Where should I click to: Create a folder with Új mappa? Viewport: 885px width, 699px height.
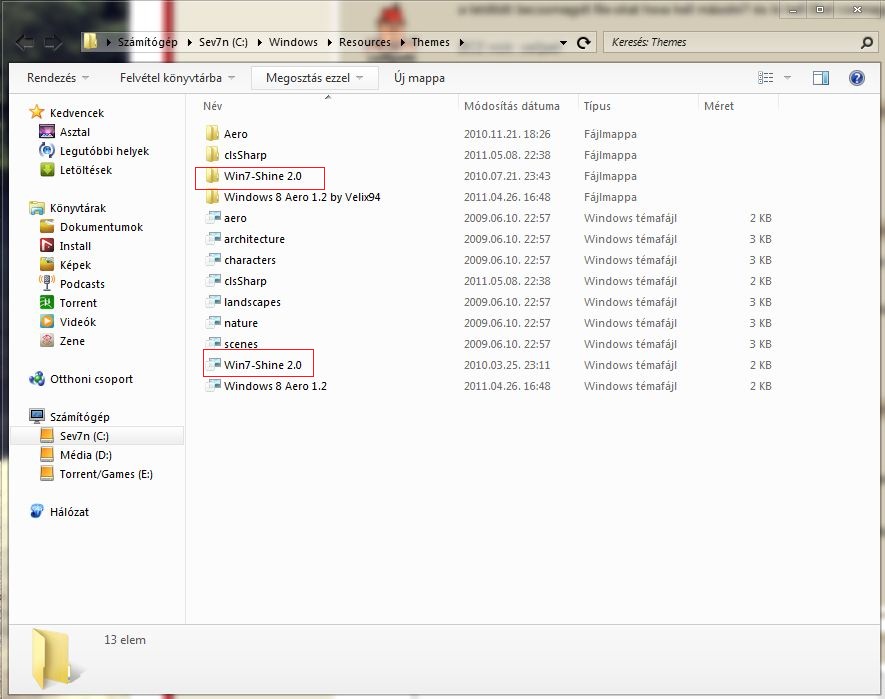[419, 78]
